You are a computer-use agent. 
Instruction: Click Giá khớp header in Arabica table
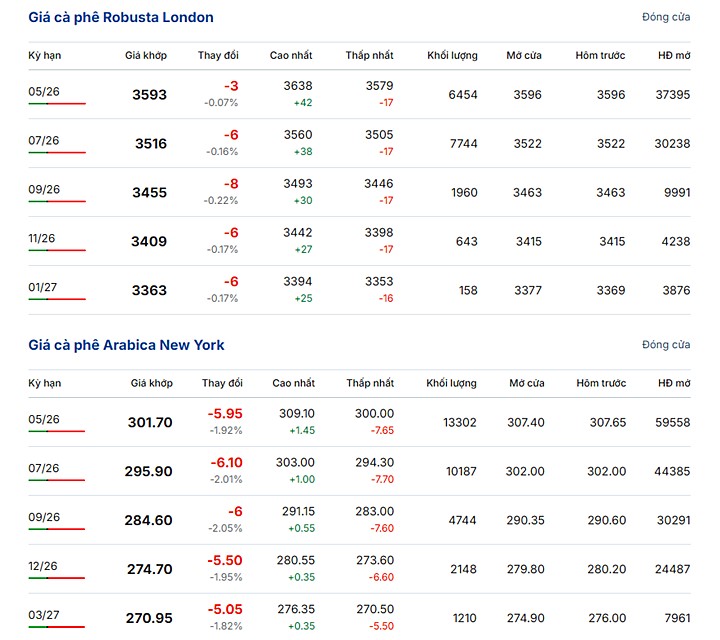(152, 383)
